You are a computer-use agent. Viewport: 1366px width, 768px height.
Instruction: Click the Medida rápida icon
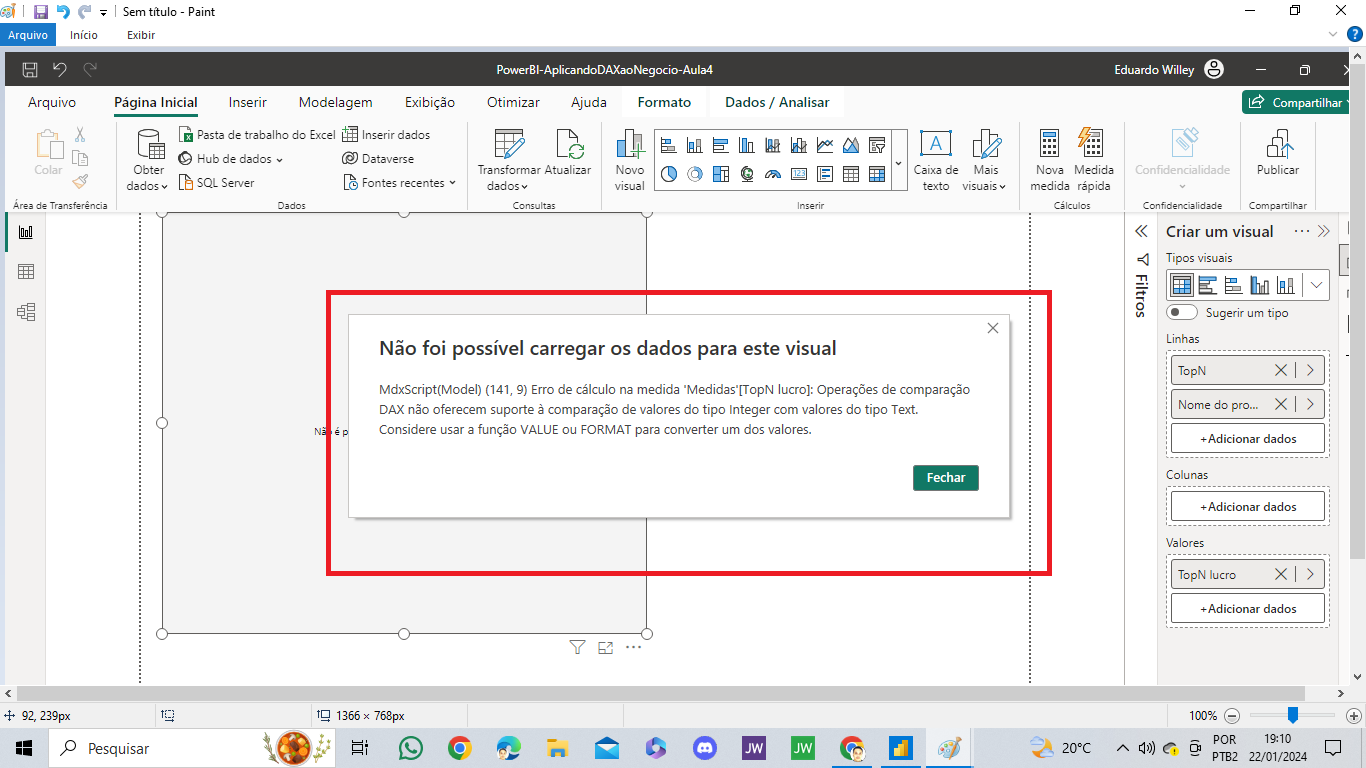(1091, 144)
